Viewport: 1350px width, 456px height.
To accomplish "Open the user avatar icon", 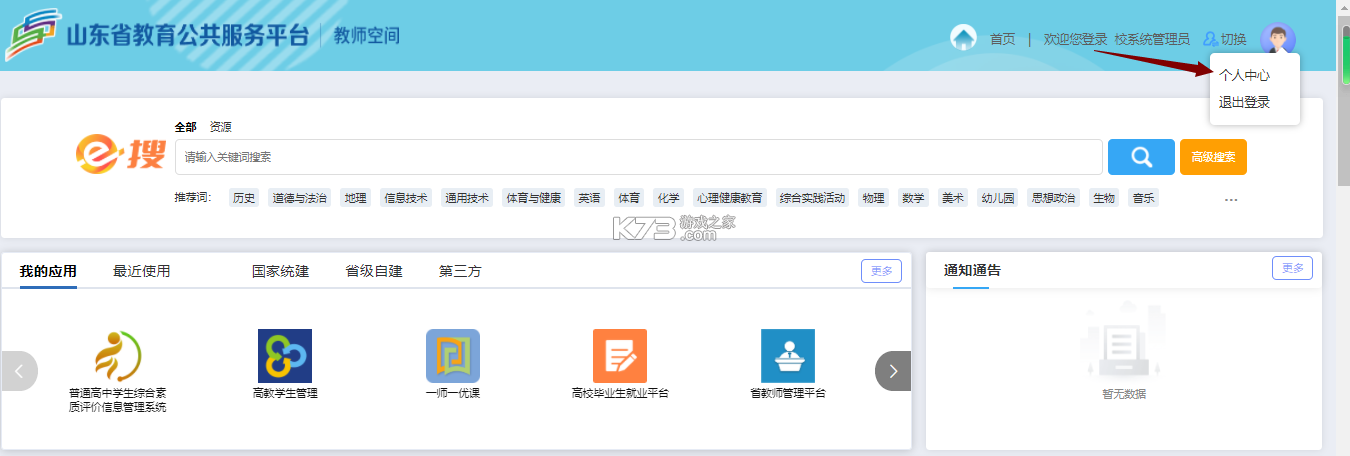I will tap(1278, 39).
